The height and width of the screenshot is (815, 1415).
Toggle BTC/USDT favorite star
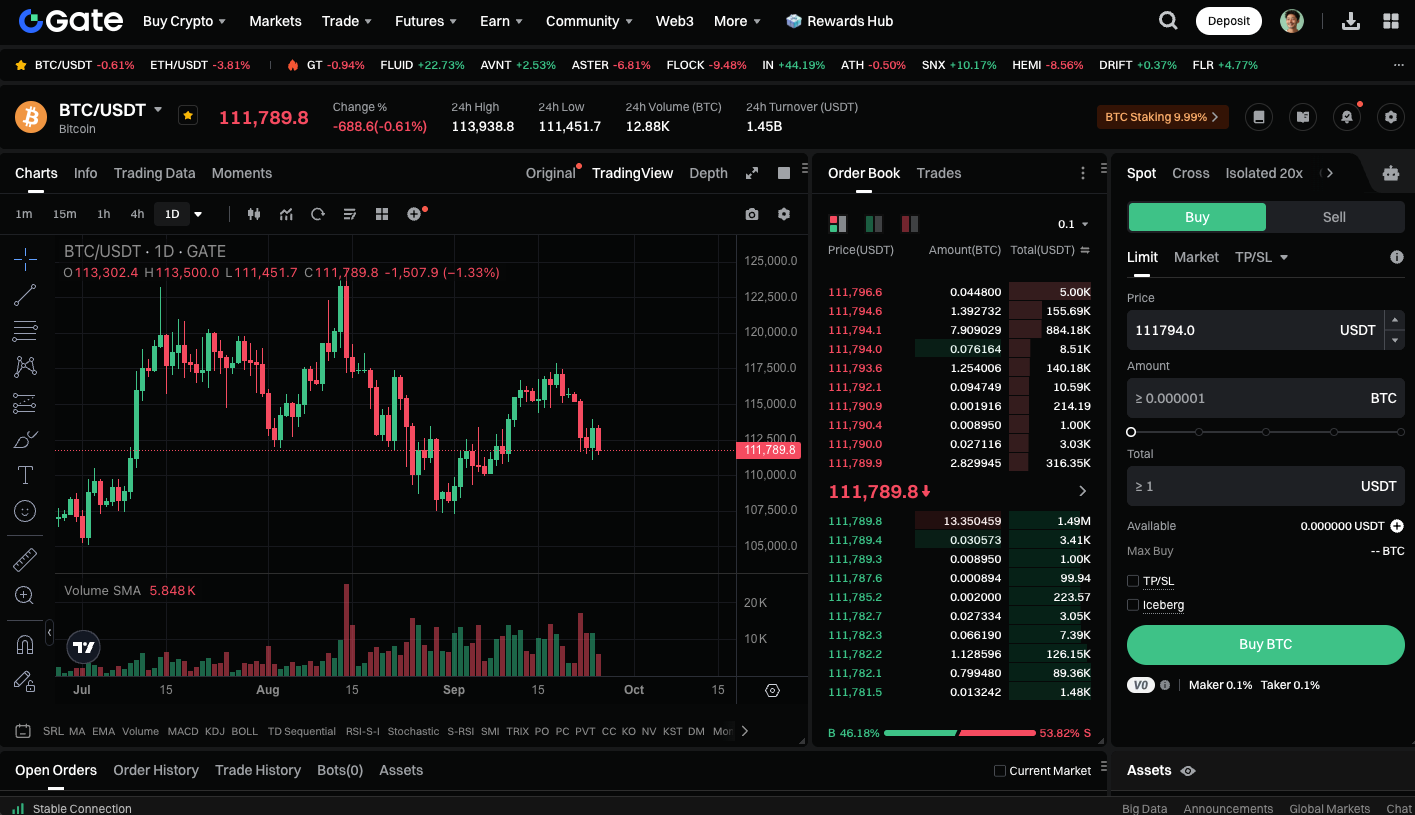click(188, 115)
